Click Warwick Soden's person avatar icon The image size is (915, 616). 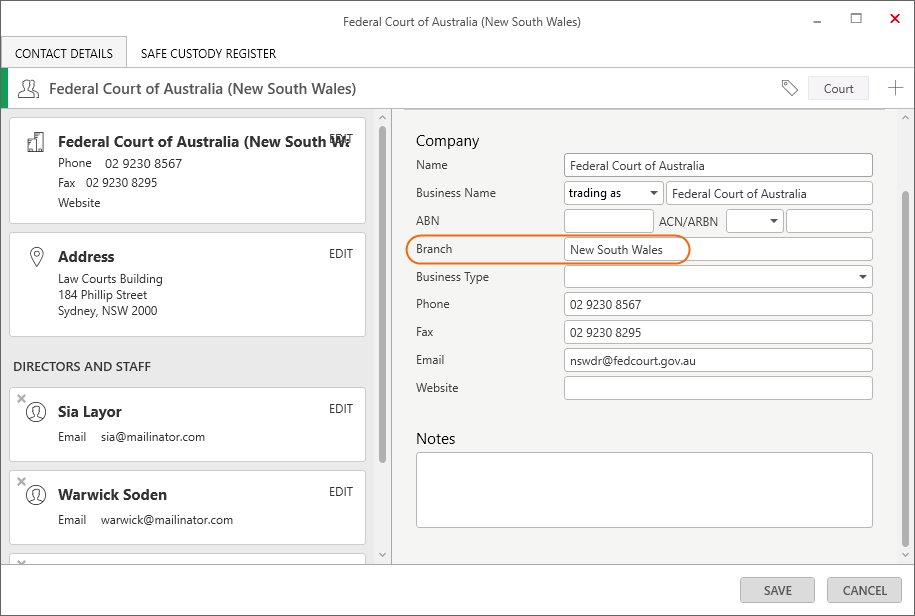(36, 495)
